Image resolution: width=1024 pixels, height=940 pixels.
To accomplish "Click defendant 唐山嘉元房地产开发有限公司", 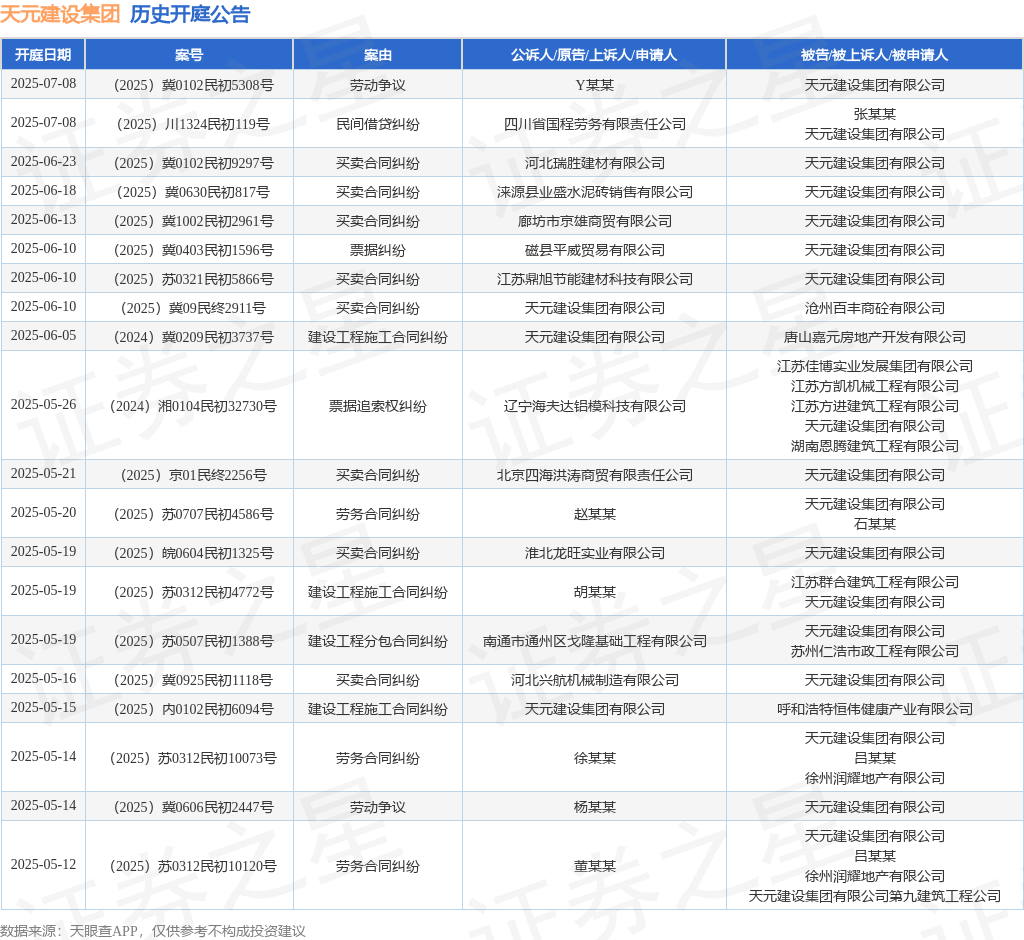I will tap(874, 337).
